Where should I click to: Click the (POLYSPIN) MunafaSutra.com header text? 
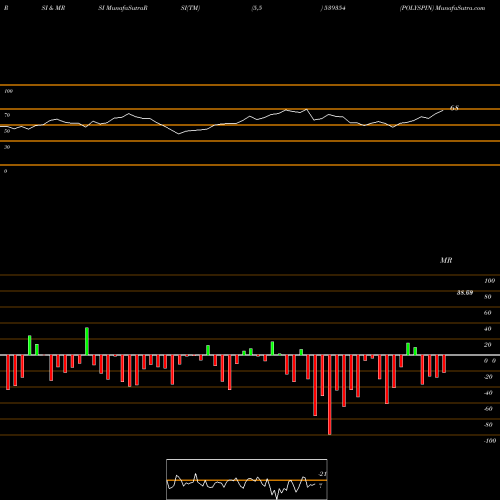click(x=442, y=8)
